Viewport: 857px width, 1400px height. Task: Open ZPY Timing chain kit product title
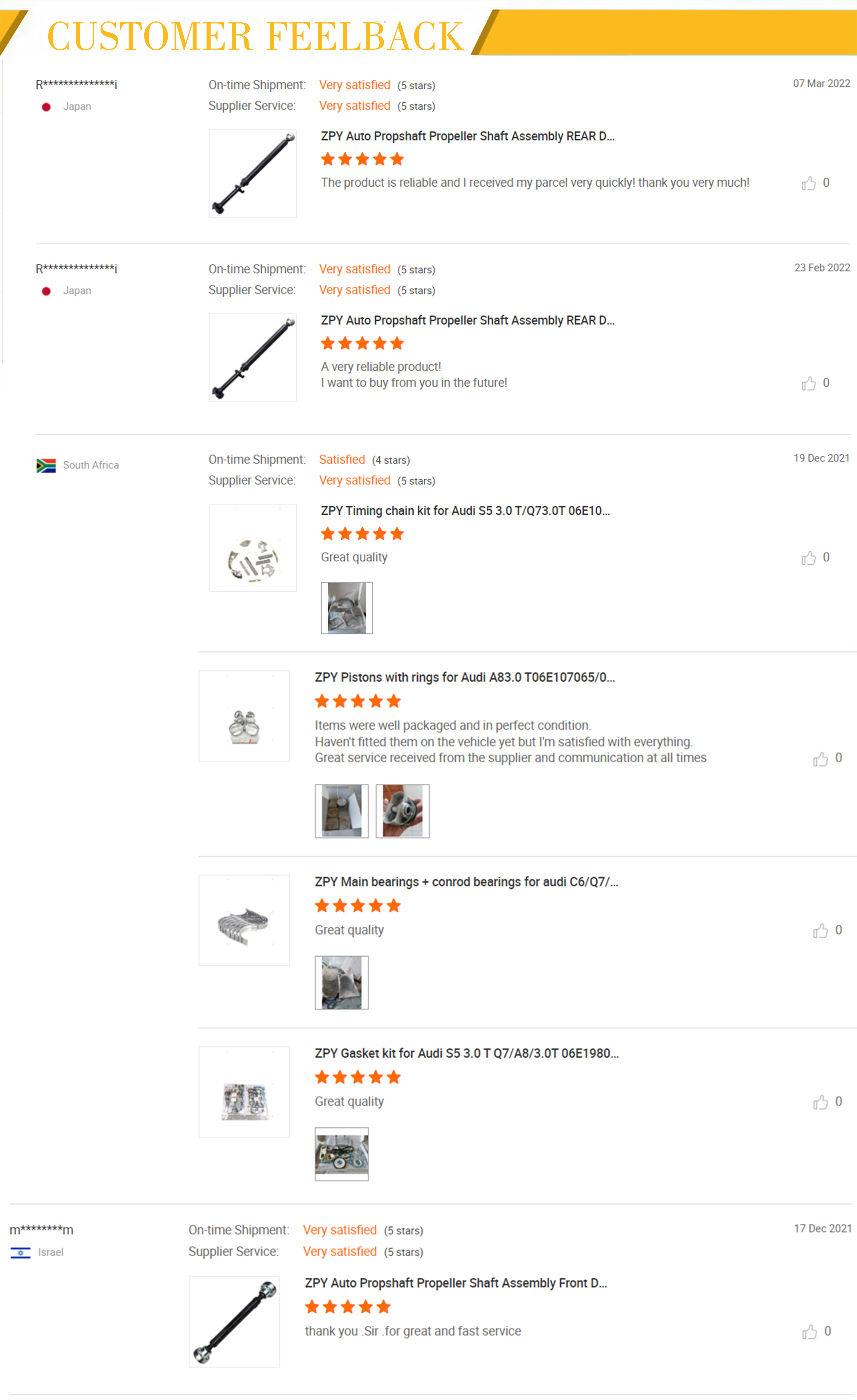(465, 511)
